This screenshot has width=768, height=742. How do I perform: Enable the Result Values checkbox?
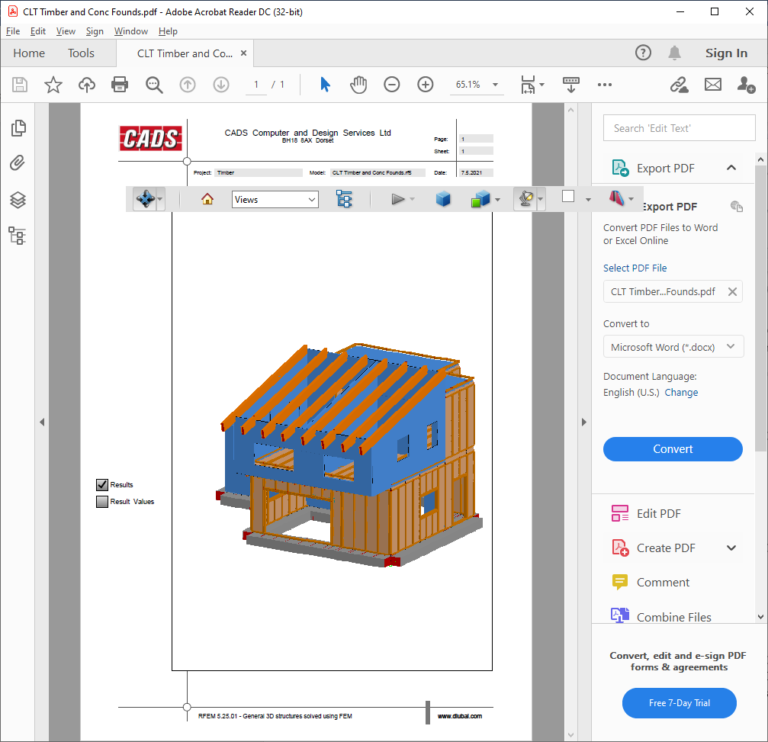coord(101,502)
